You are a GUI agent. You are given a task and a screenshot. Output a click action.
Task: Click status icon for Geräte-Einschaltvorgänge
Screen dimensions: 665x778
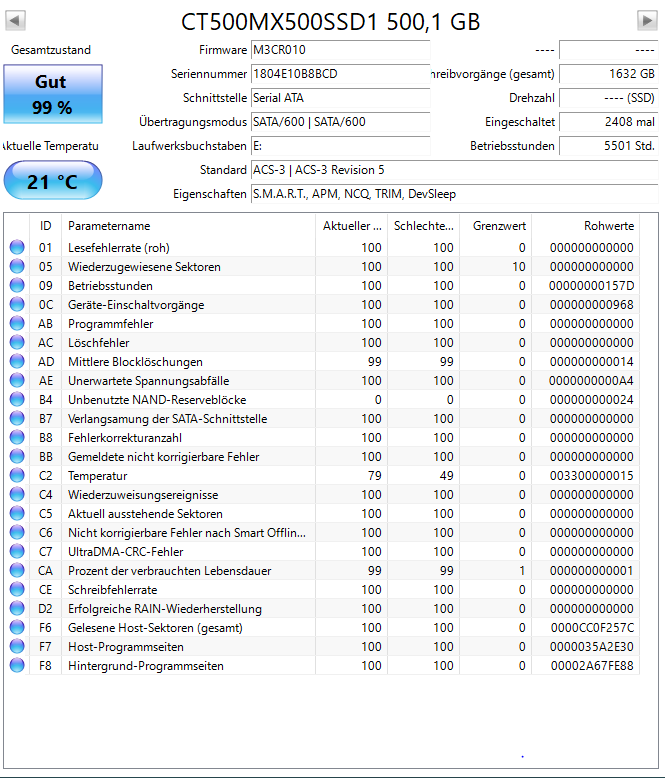point(17,304)
